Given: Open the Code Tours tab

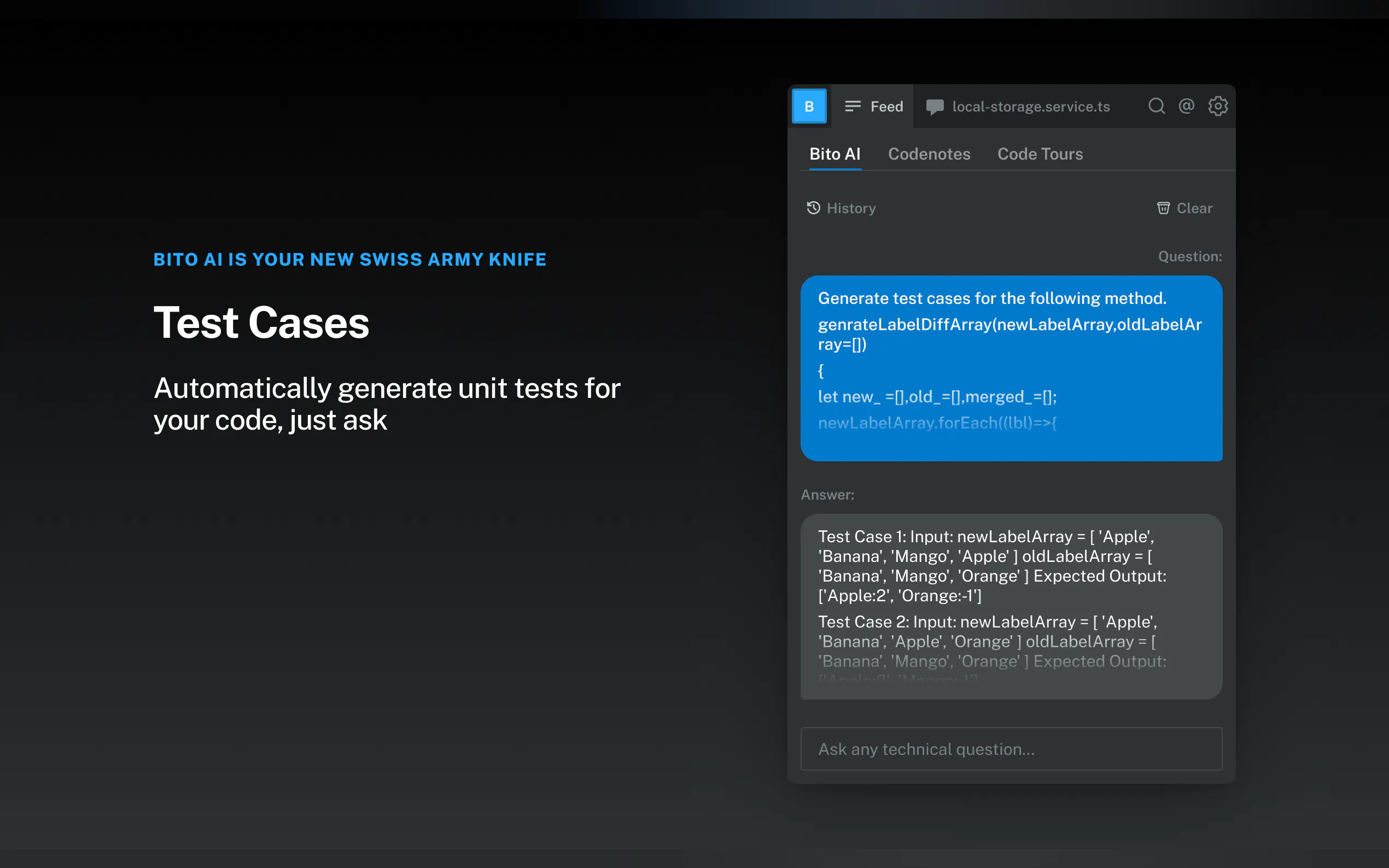Looking at the screenshot, I should point(1040,154).
